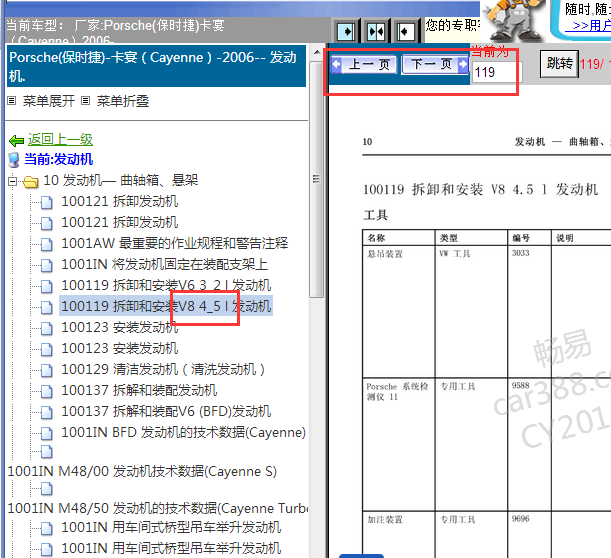
Task: Open 100137 拆解和装配发动机
Action: click(x=139, y=390)
